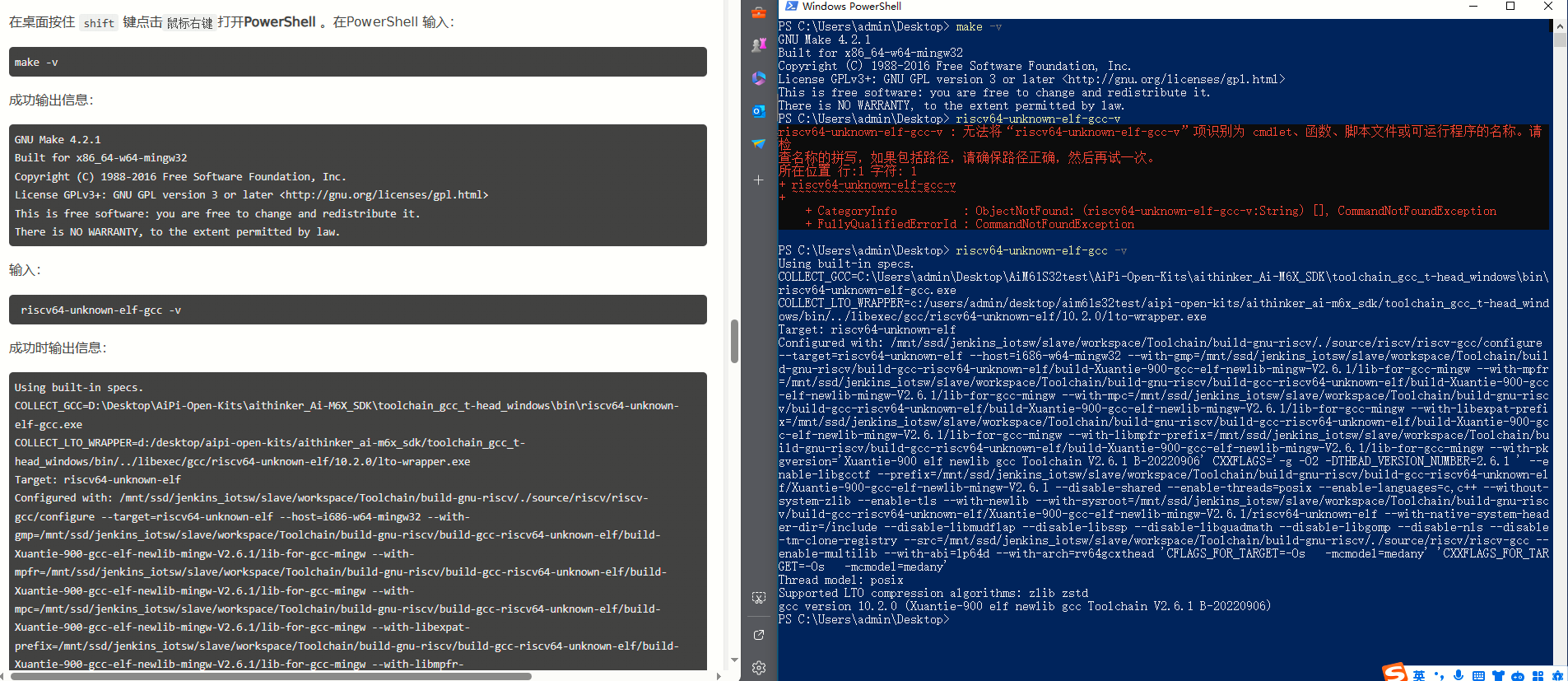Click the last PowerShell prompt line
Screen dimensions: 1568x681
863,619
